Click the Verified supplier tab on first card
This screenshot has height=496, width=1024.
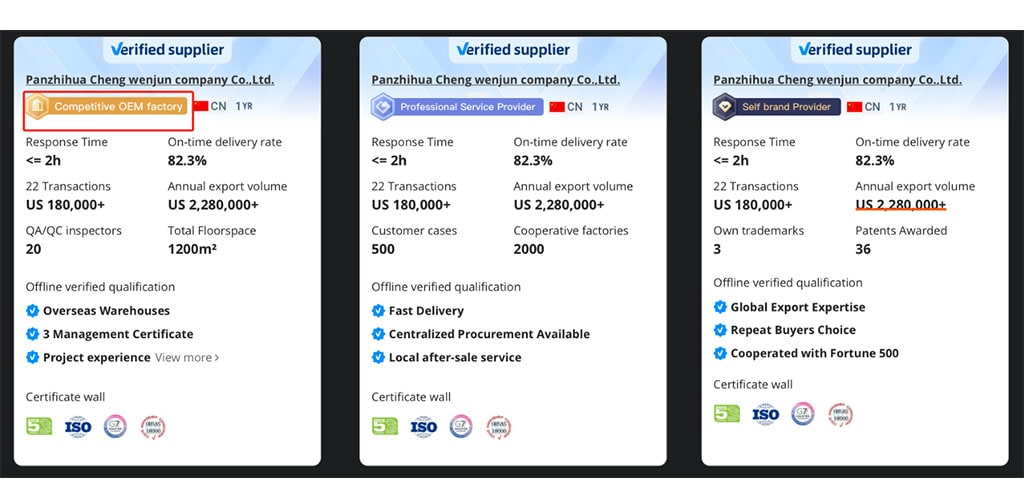167,50
